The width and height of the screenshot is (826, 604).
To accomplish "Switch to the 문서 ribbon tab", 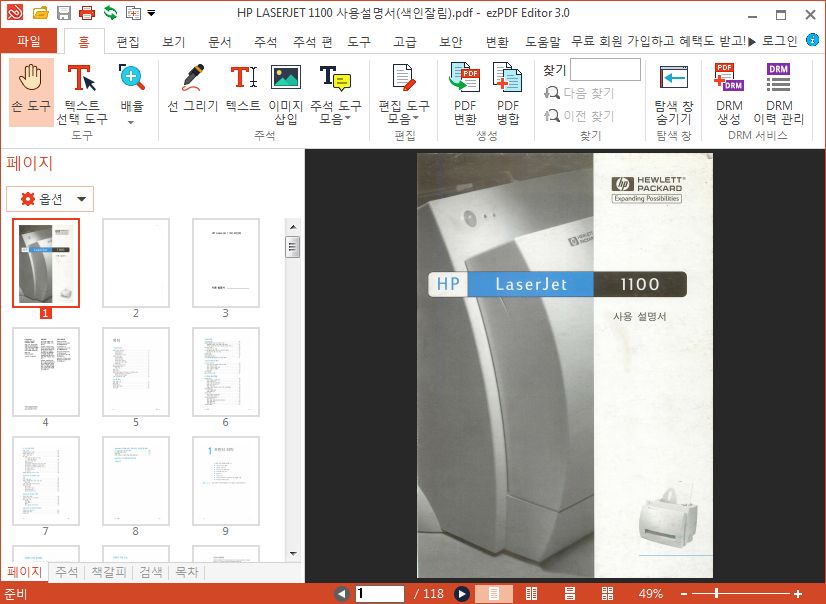I will [x=219, y=41].
